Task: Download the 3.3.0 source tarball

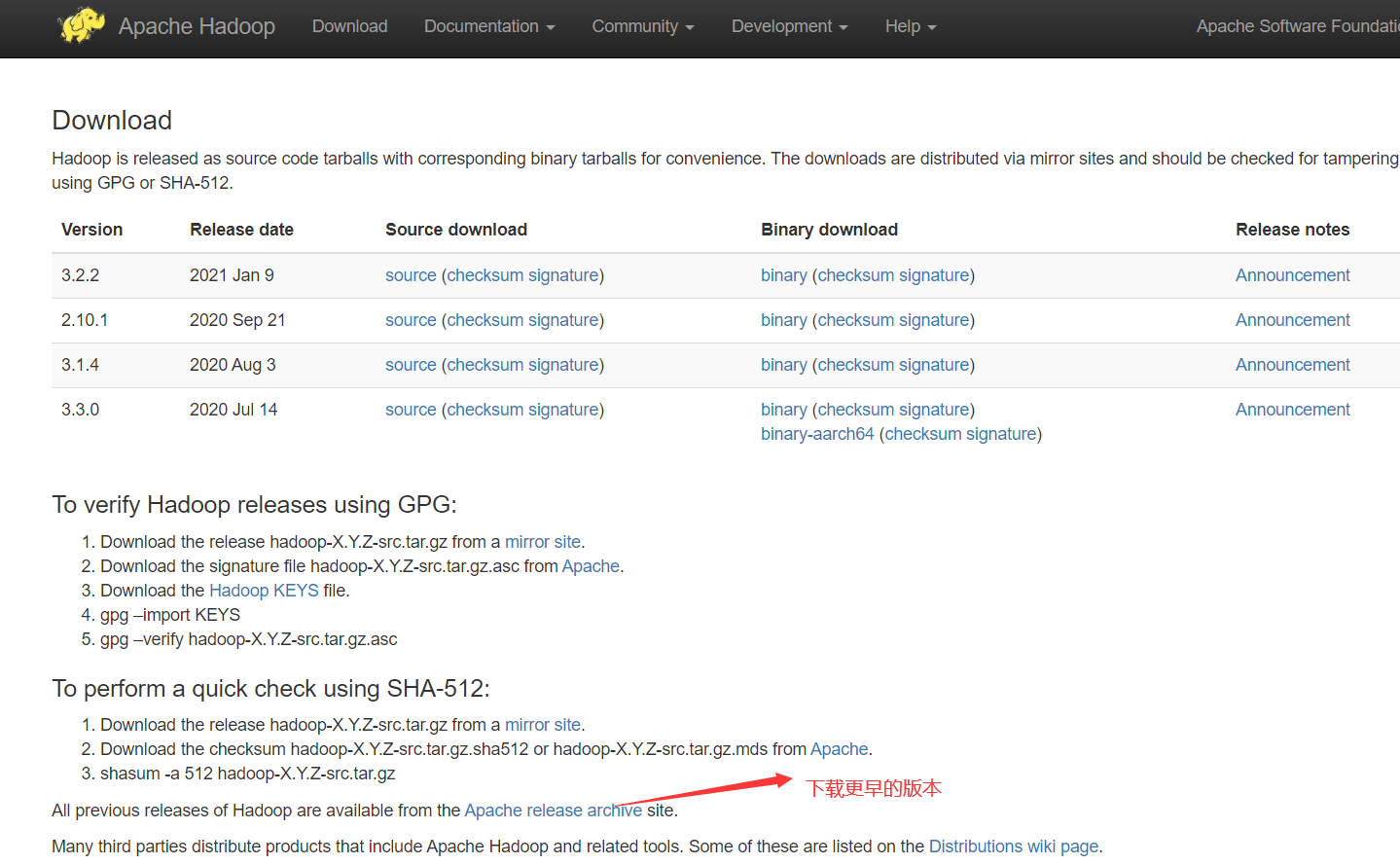Action: coord(411,410)
